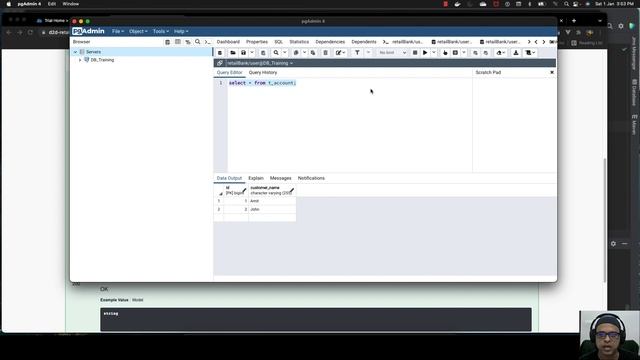This screenshot has height=360, width=640.
Task: Click the Apple menu icon
Action: 9,4
